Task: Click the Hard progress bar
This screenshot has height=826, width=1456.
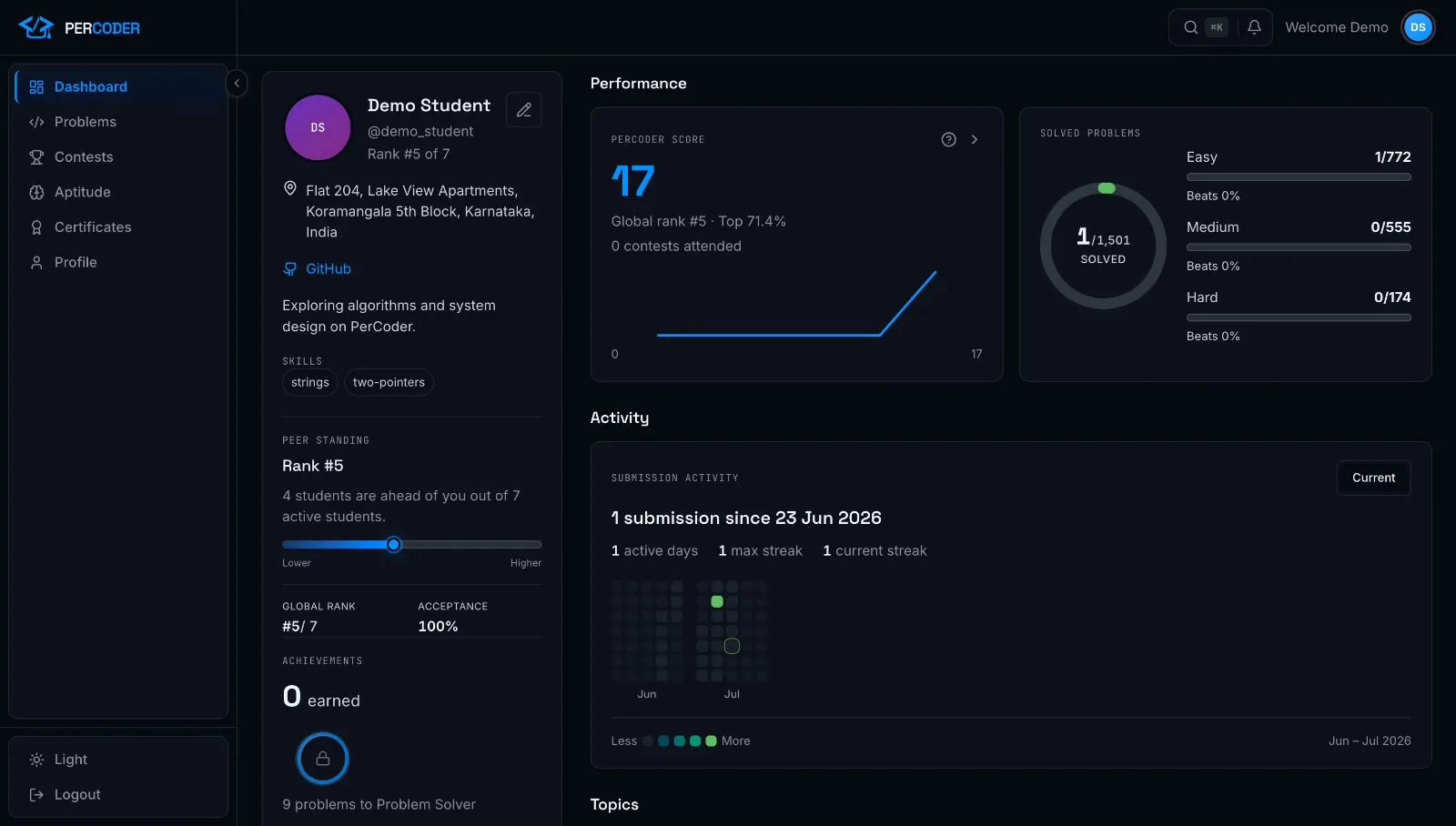Action: [x=1299, y=317]
